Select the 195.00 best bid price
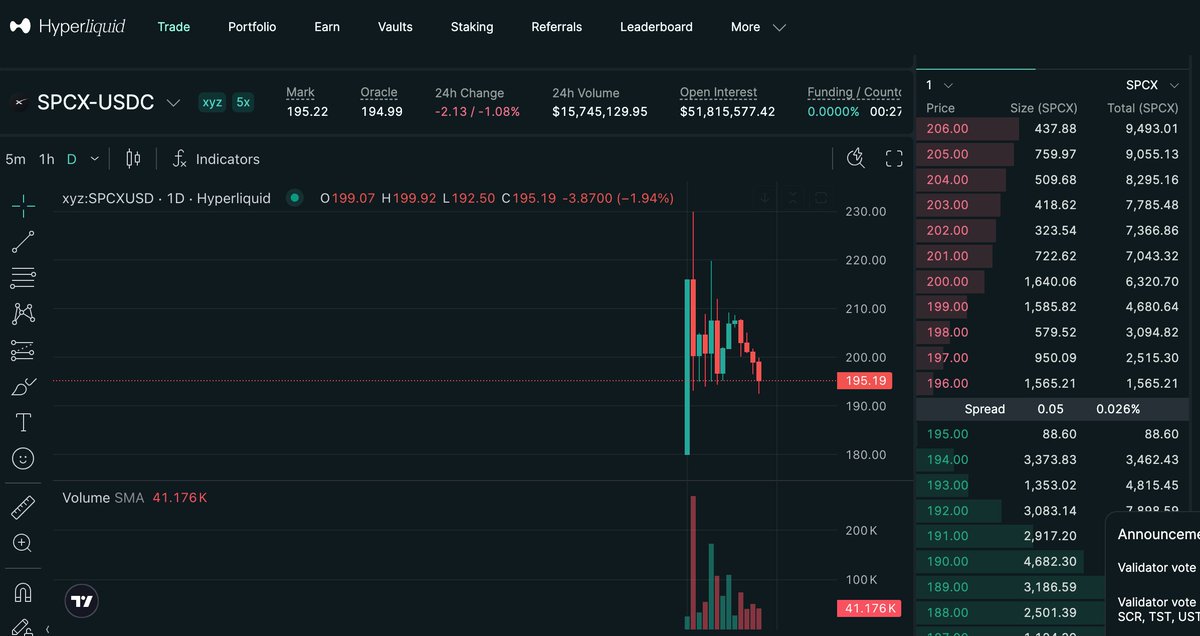Image resolution: width=1200 pixels, height=636 pixels. [x=947, y=434]
